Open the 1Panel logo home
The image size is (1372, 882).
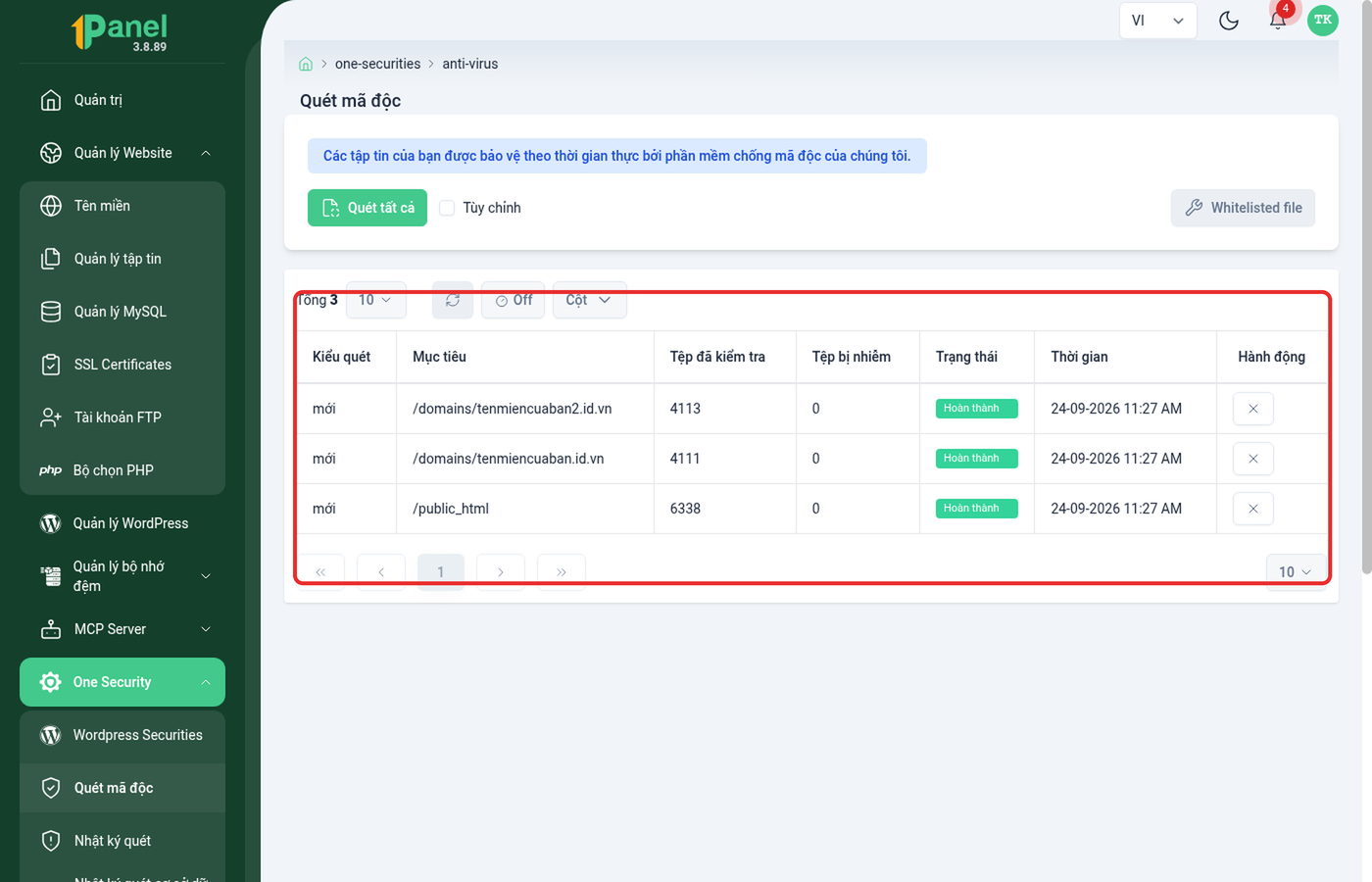[x=121, y=31]
